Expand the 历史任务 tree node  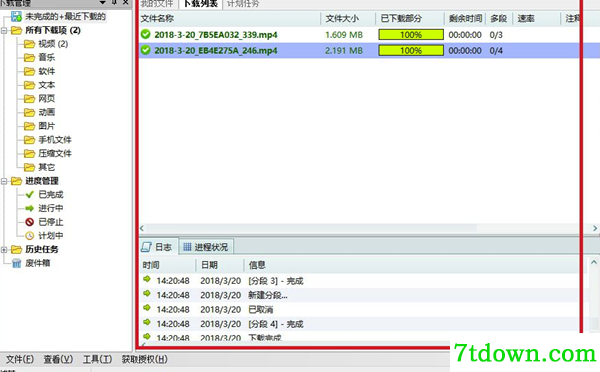[x=4, y=250]
